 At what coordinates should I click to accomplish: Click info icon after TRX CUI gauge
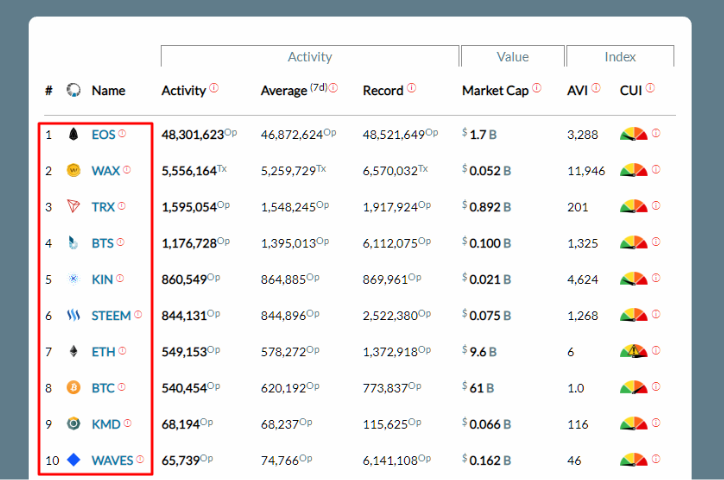656,205
